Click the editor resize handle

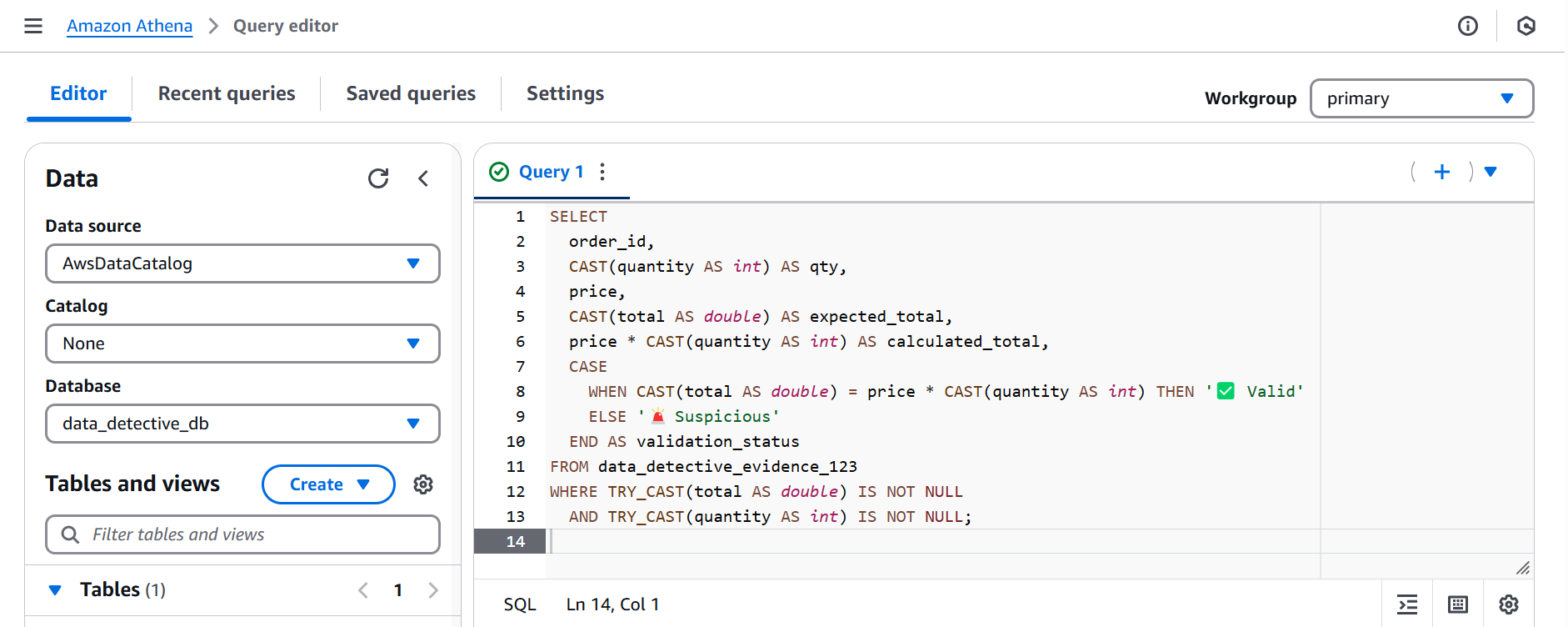1523,568
